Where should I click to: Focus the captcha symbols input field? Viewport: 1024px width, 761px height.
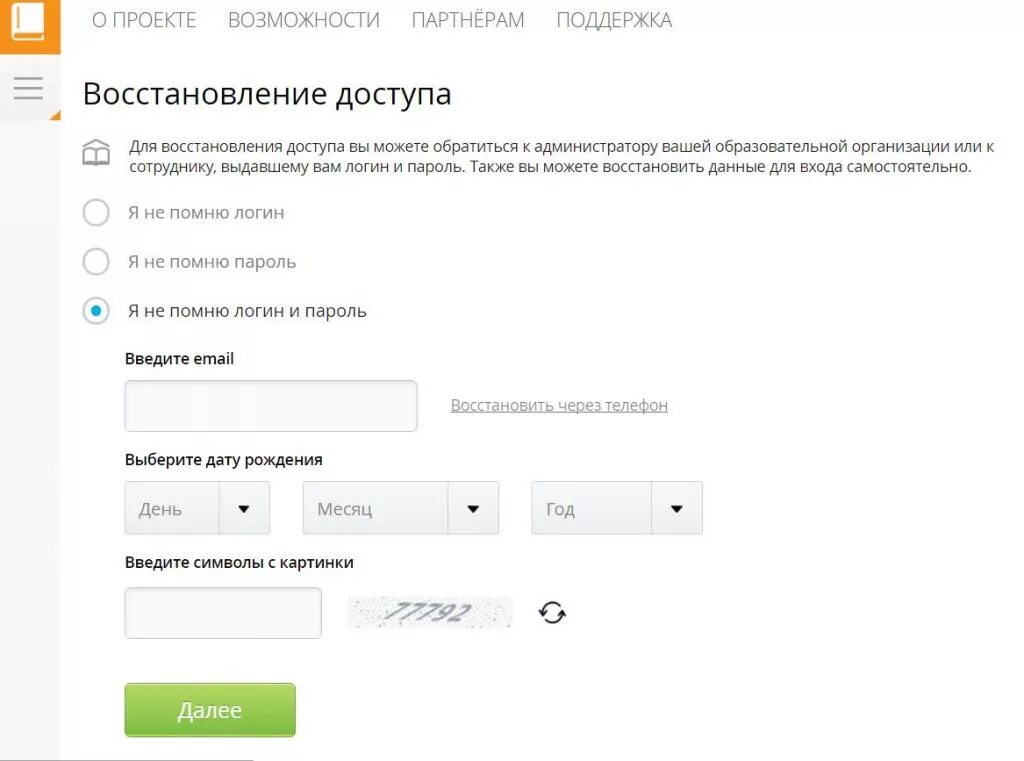(223, 613)
